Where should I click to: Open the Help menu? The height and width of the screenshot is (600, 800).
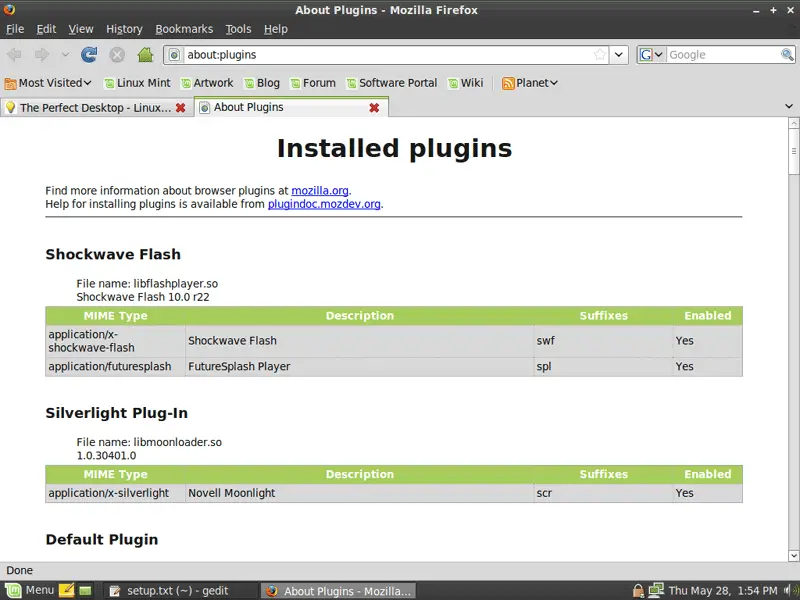(x=276, y=29)
